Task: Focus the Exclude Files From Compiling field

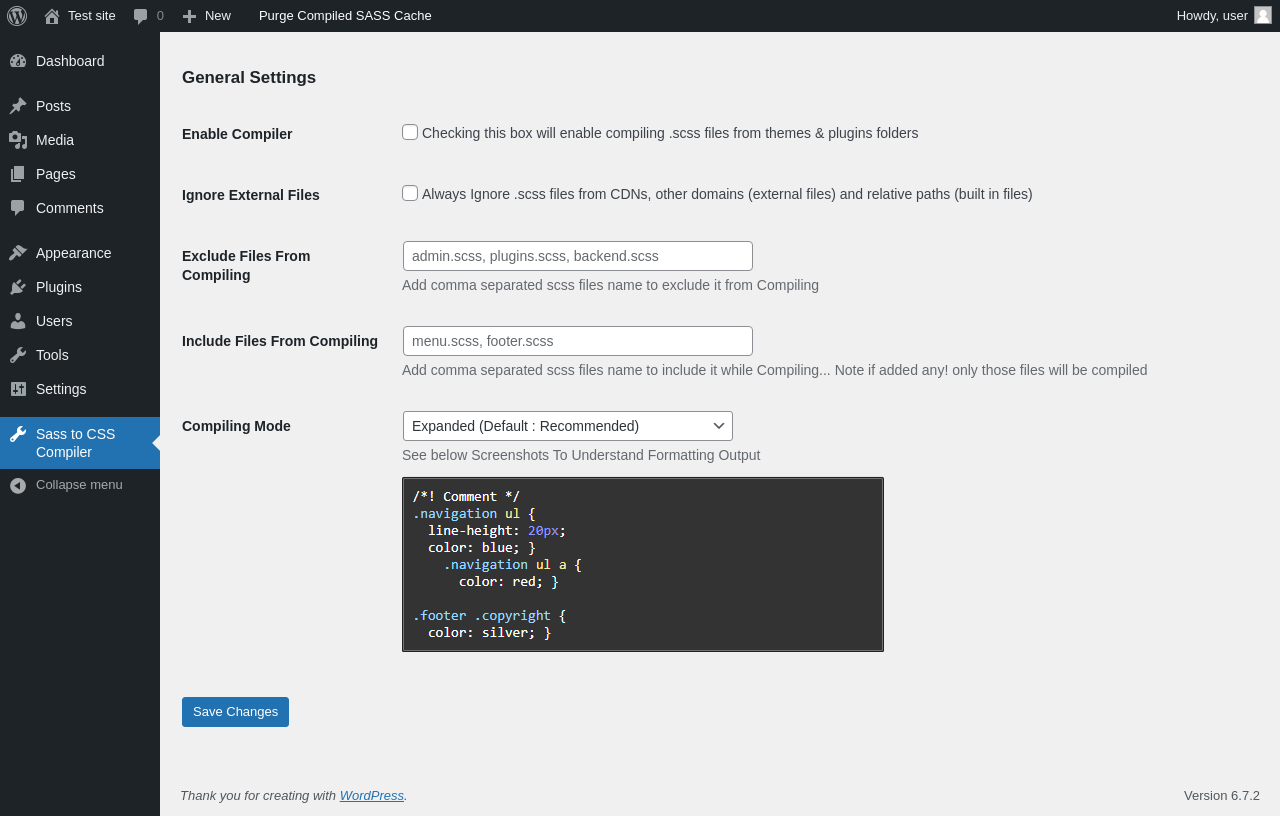Action: (x=578, y=256)
